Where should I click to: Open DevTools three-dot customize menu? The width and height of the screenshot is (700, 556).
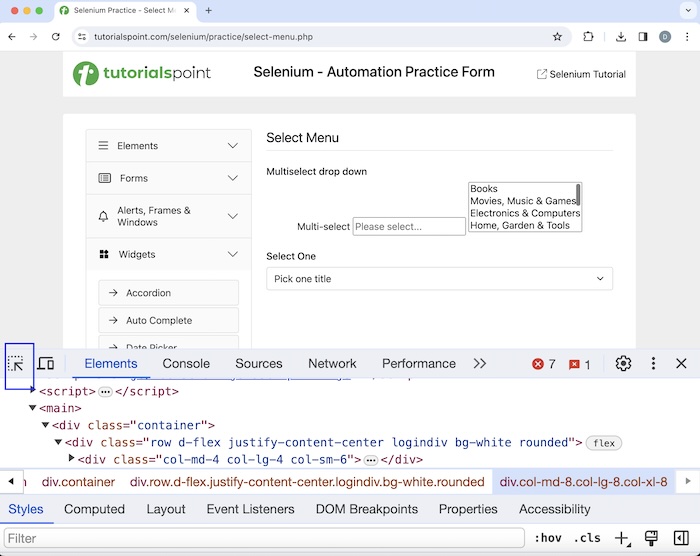click(653, 364)
